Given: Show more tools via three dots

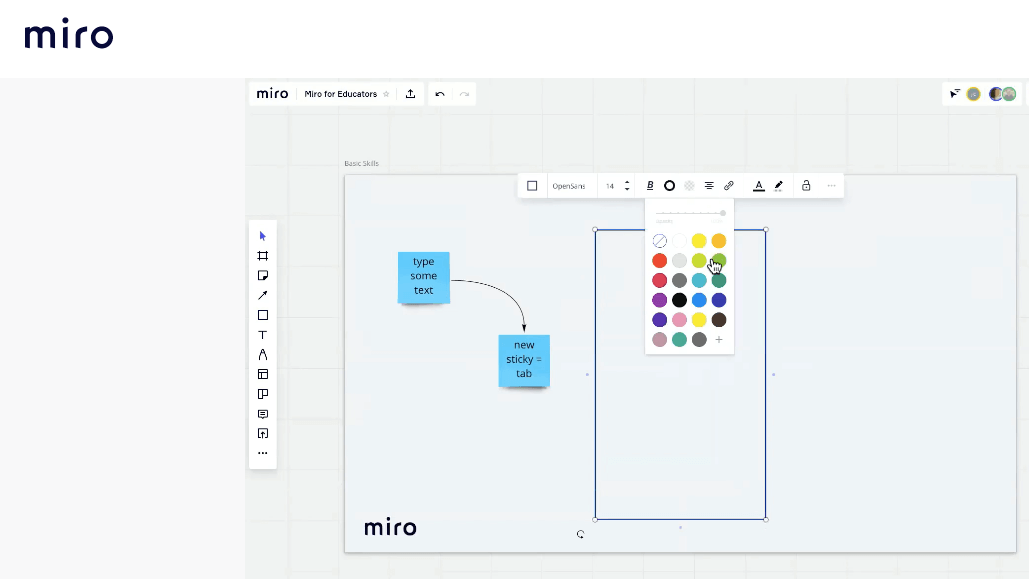Looking at the screenshot, I should click(x=262, y=453).
